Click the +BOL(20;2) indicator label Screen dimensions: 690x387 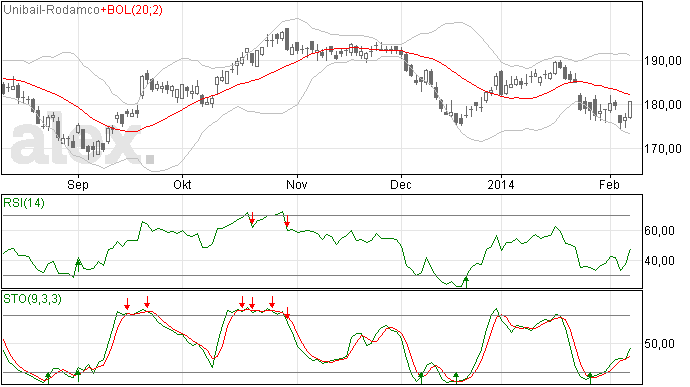(x=132, y=10)
